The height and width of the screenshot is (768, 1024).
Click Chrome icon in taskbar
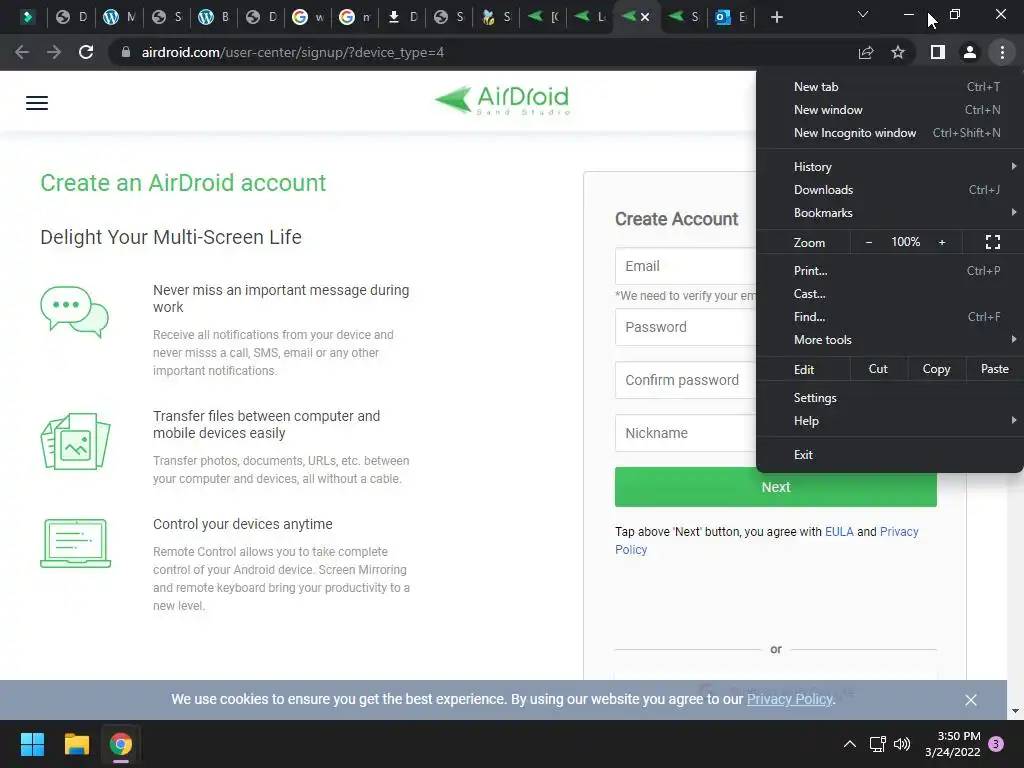[x=121, y=744]
